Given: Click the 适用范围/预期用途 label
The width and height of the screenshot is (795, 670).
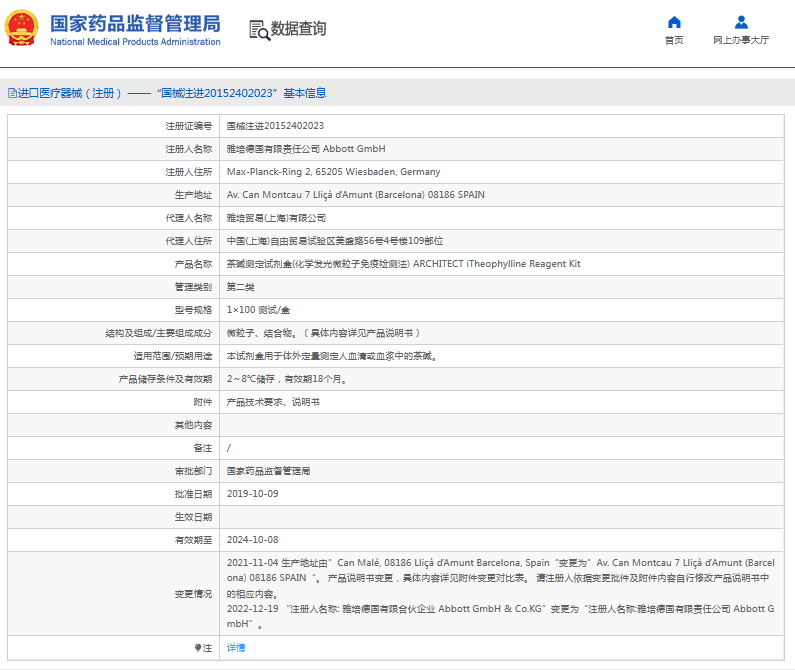Looking at the screenshot, I should (173, 356).
